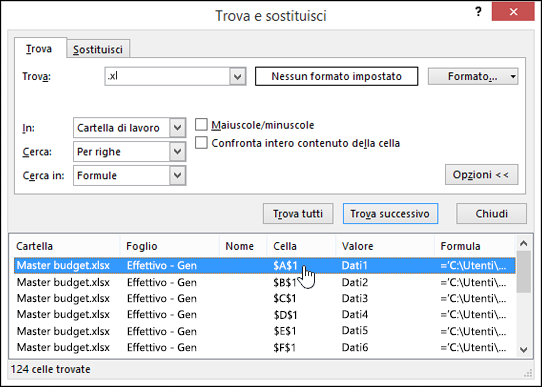Click the dialog resize grip at corner
Screen dimensions: 542x387
[528, 373]
